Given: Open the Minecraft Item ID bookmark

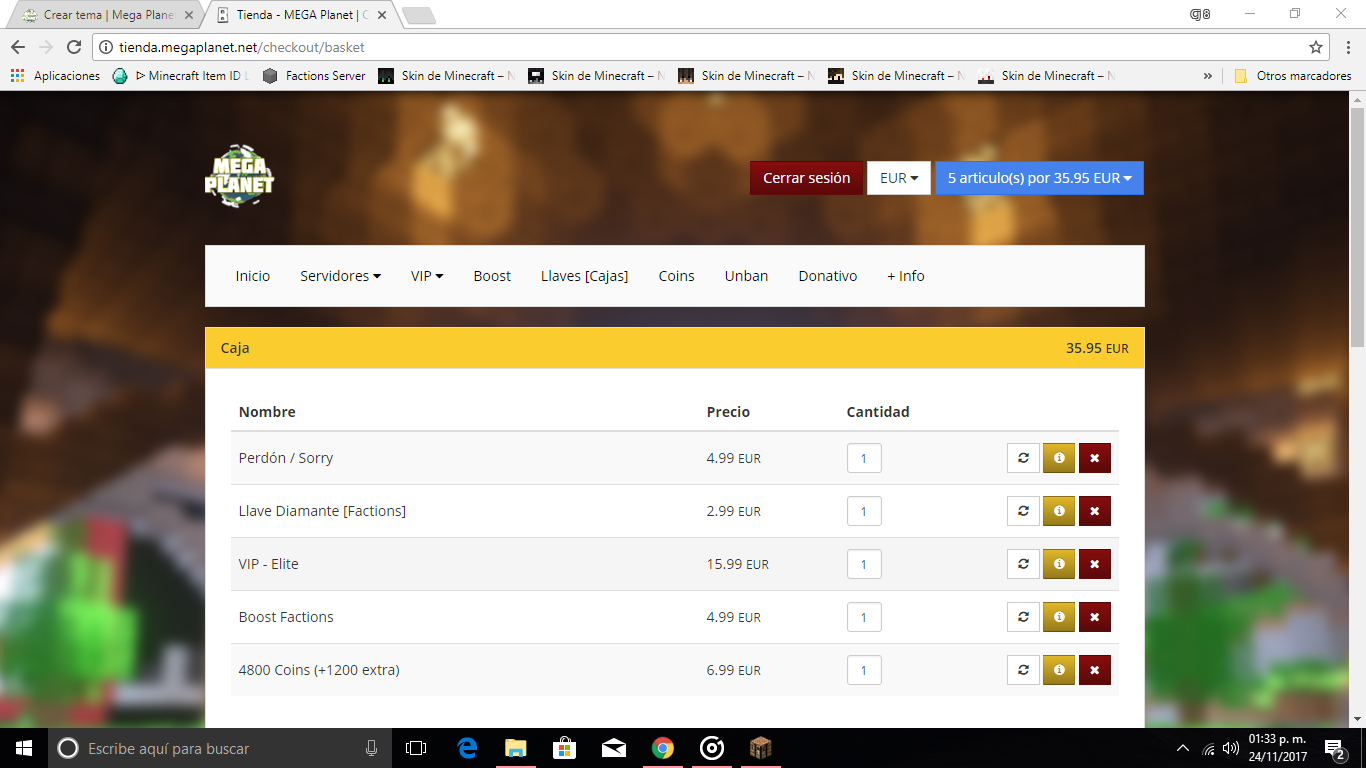Looking at the screenshot, I should click(x=181, y=76).
